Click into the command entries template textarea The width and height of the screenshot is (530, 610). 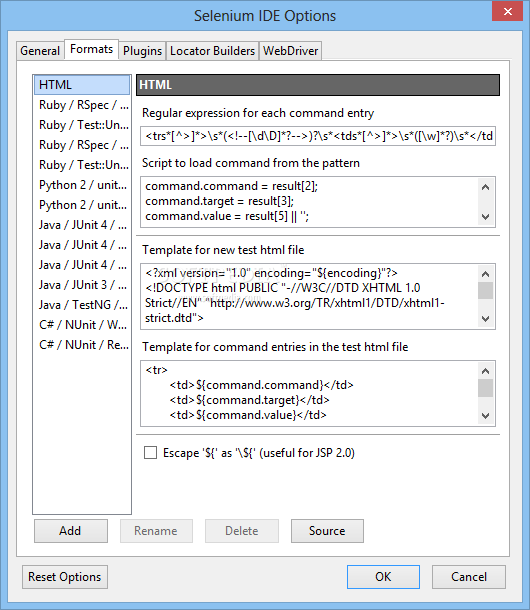tap(309, 393)
